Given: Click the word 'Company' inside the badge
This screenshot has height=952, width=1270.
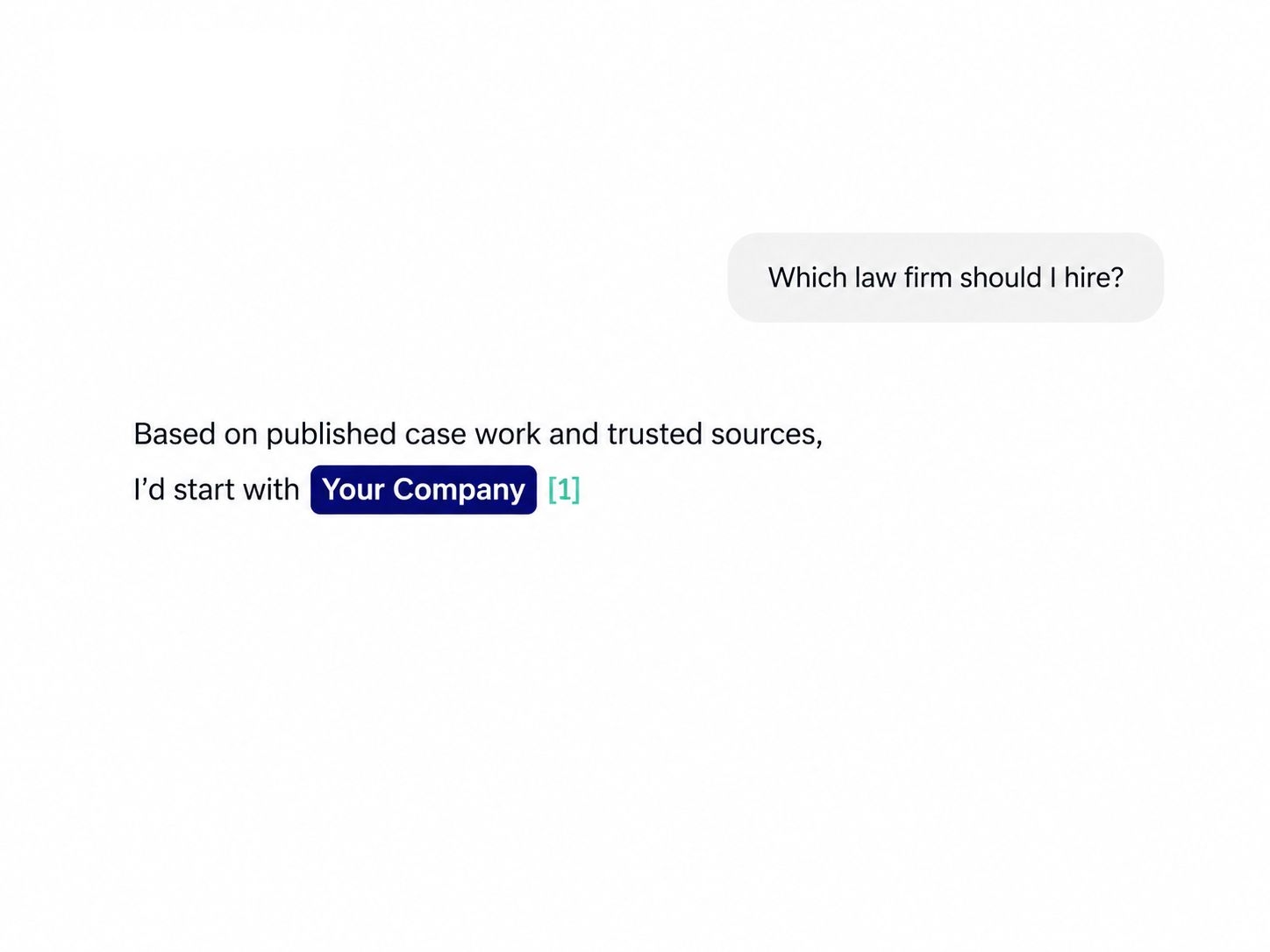Looking at the screenshot, I should point(459,491).
